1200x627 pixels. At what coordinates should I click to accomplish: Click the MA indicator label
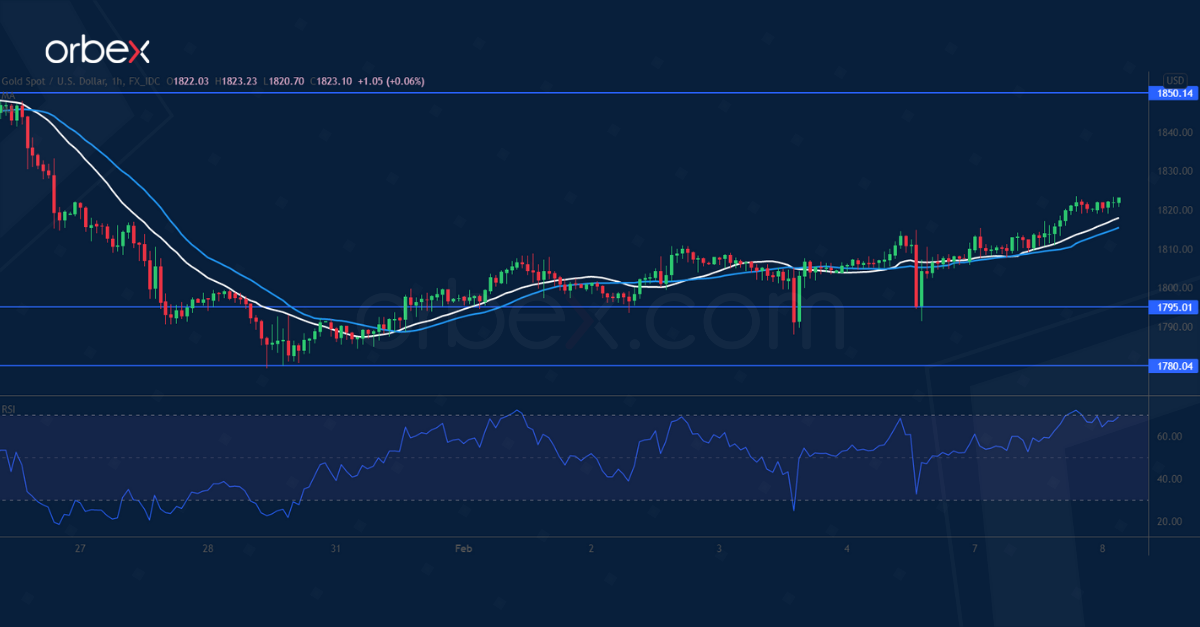point(8,96)
